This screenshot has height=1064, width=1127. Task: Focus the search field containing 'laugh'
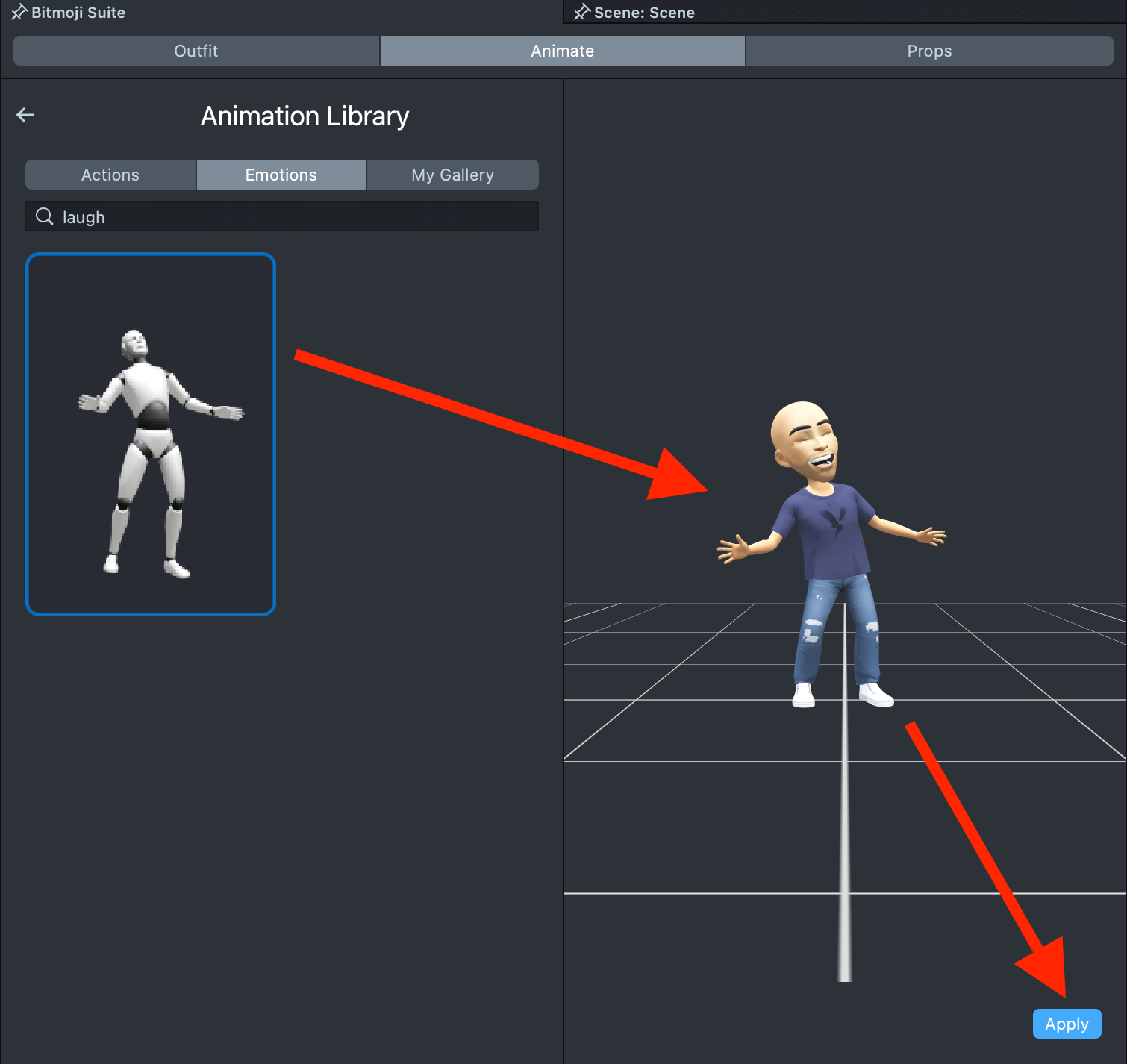click(299, 217)
